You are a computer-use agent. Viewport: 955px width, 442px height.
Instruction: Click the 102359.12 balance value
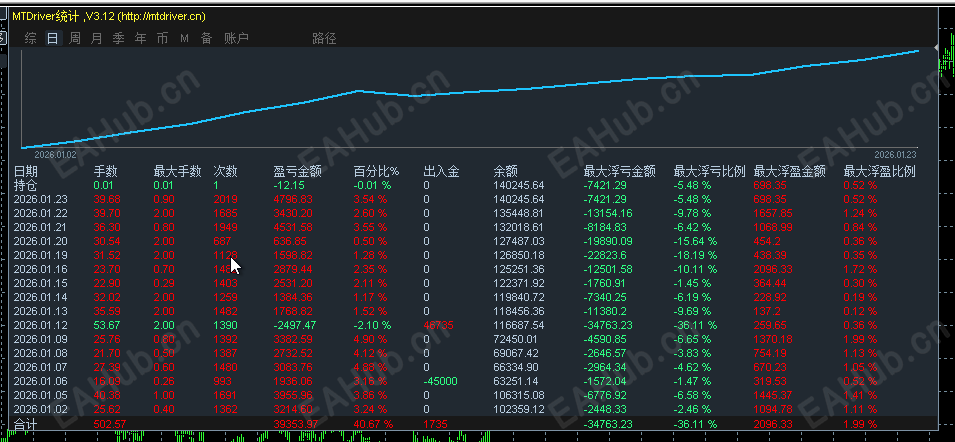coord(519,409)
